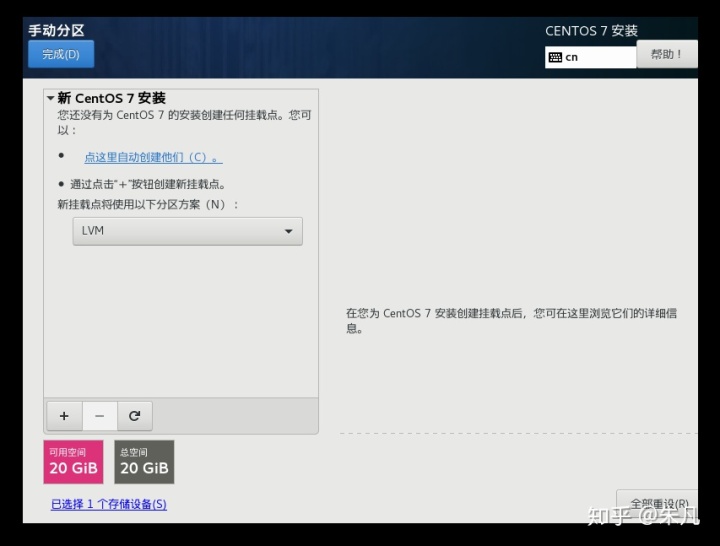
Task: Click the gray 总空间 20 GiB box
Action: (144, 462)
